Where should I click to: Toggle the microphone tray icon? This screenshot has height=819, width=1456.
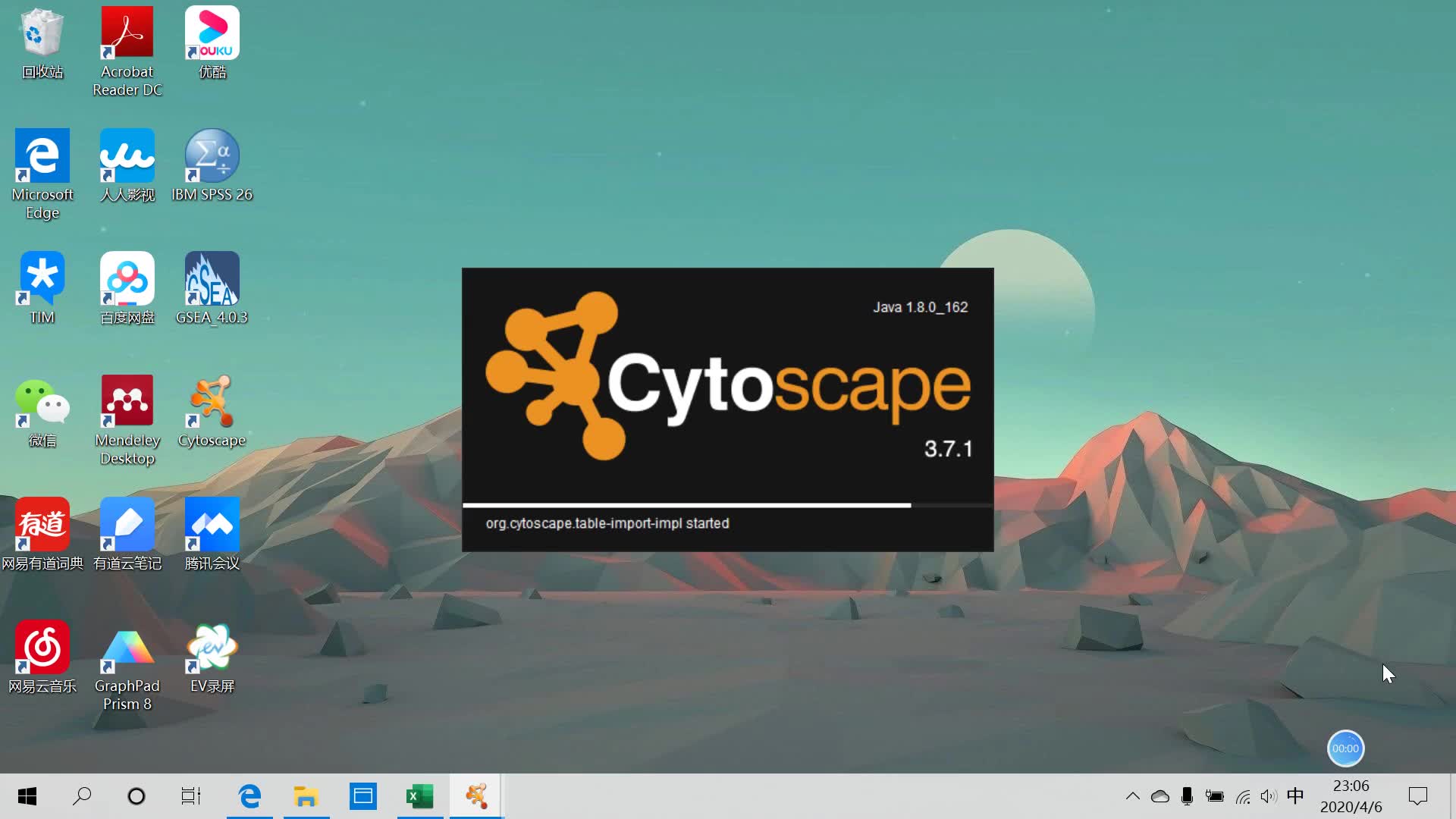pos(1187,796)
